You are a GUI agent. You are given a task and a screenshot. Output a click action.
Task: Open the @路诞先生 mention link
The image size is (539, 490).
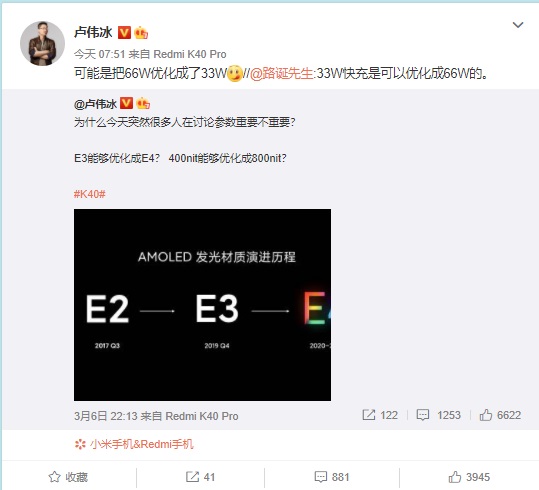pyautogui.click(x=281, y=73)
